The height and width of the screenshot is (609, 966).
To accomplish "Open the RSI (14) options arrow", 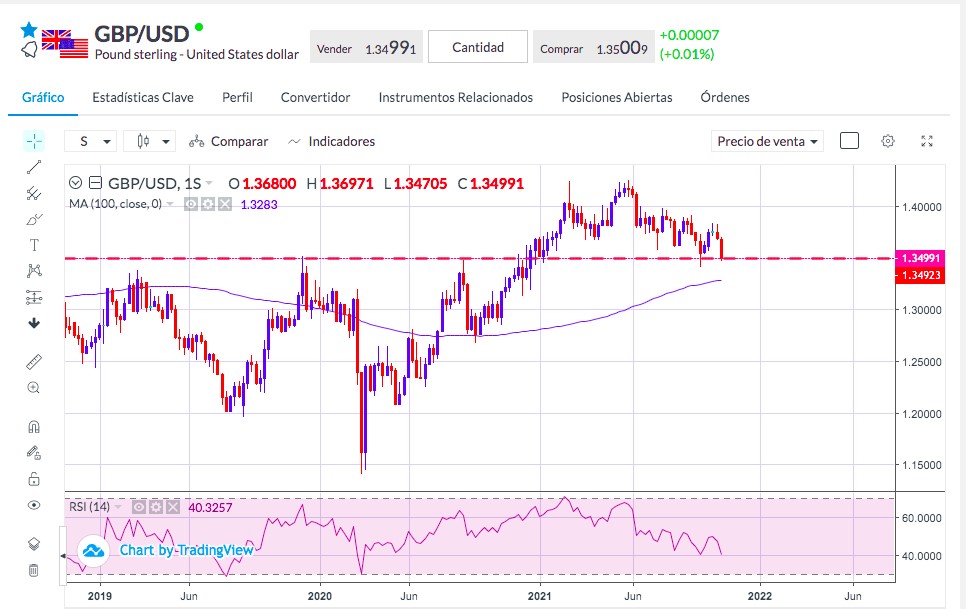I will point(118,507).
